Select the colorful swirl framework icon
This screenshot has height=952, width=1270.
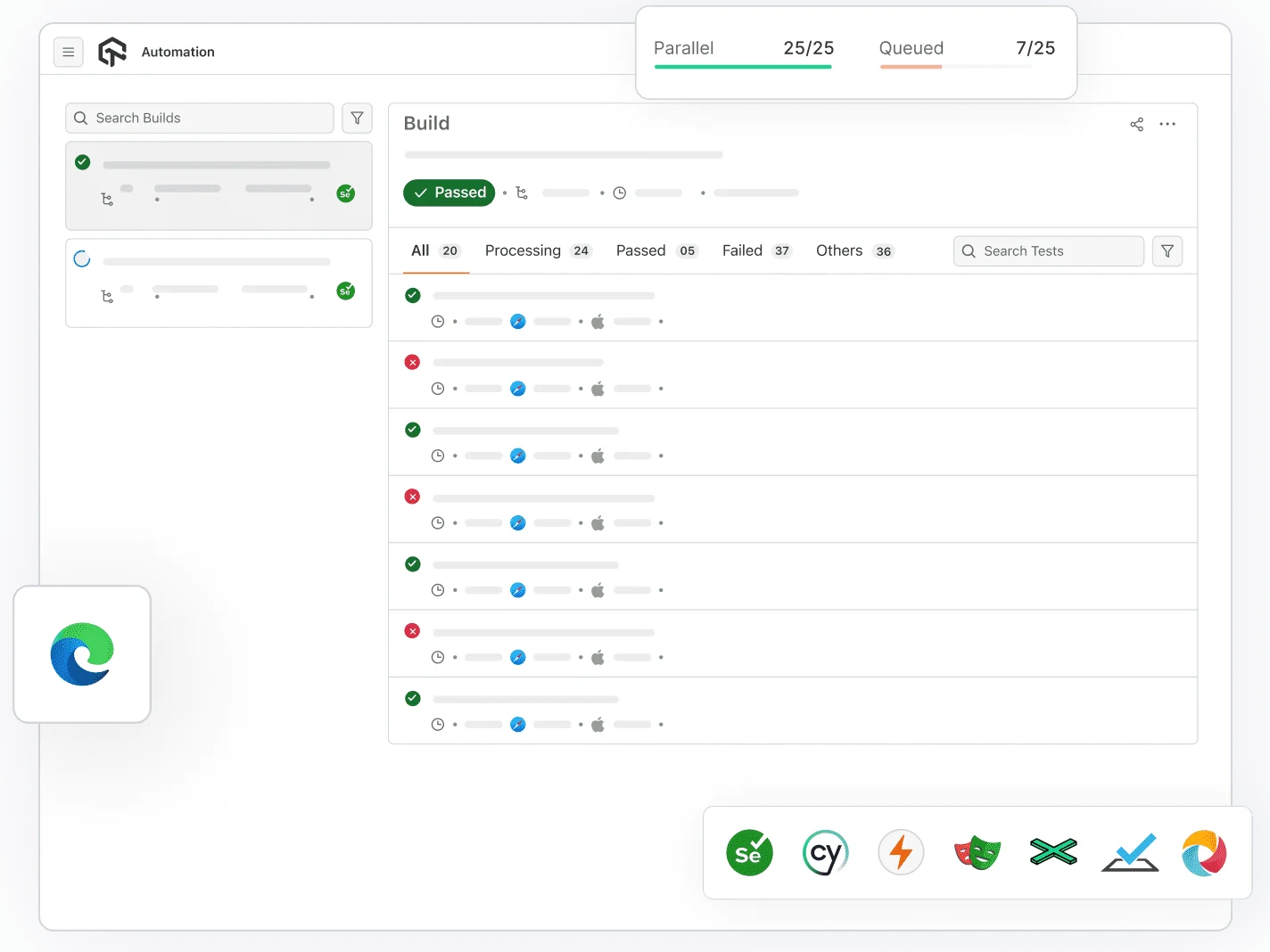[x=1204, y=852]
